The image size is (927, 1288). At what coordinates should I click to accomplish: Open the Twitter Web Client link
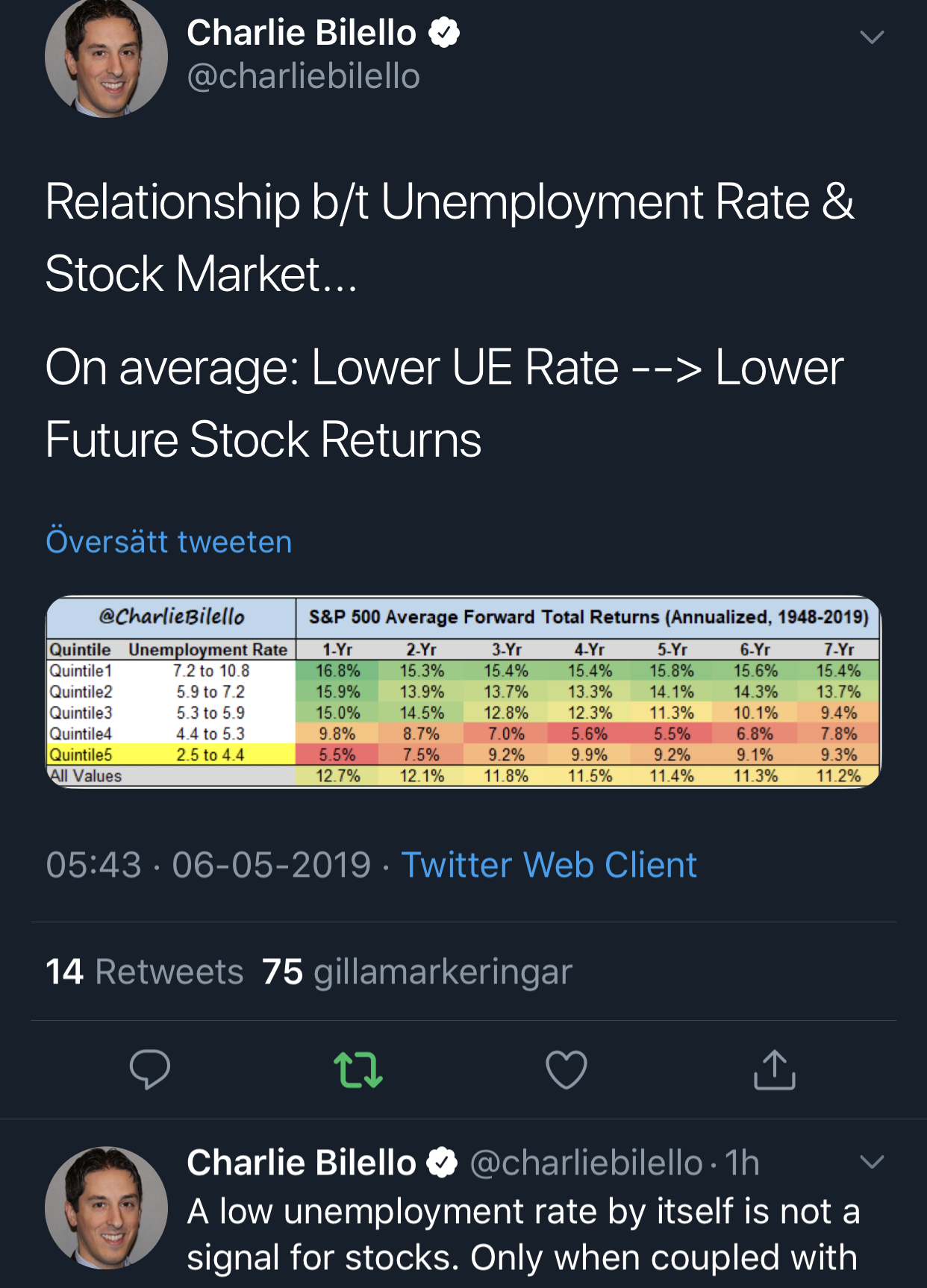pyautogui.click(x=549, y=865)
